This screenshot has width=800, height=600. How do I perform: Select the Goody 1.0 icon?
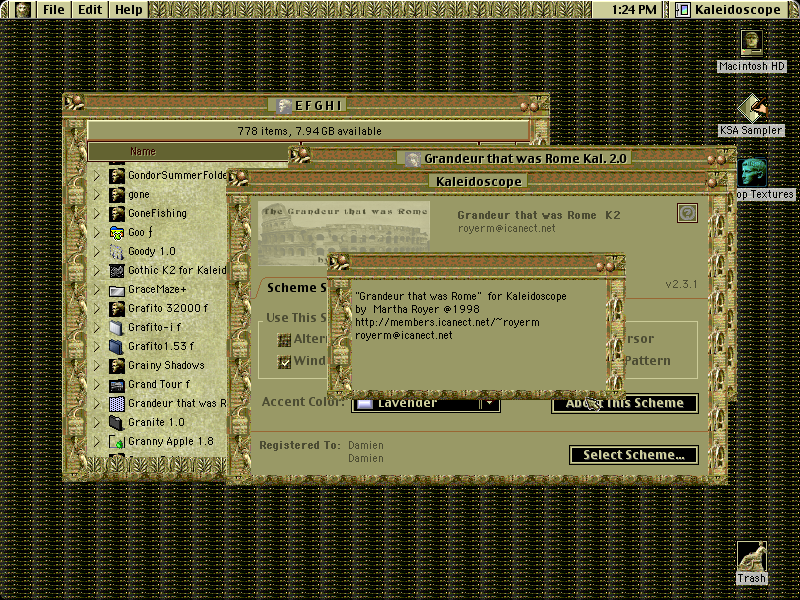(117, 252)
